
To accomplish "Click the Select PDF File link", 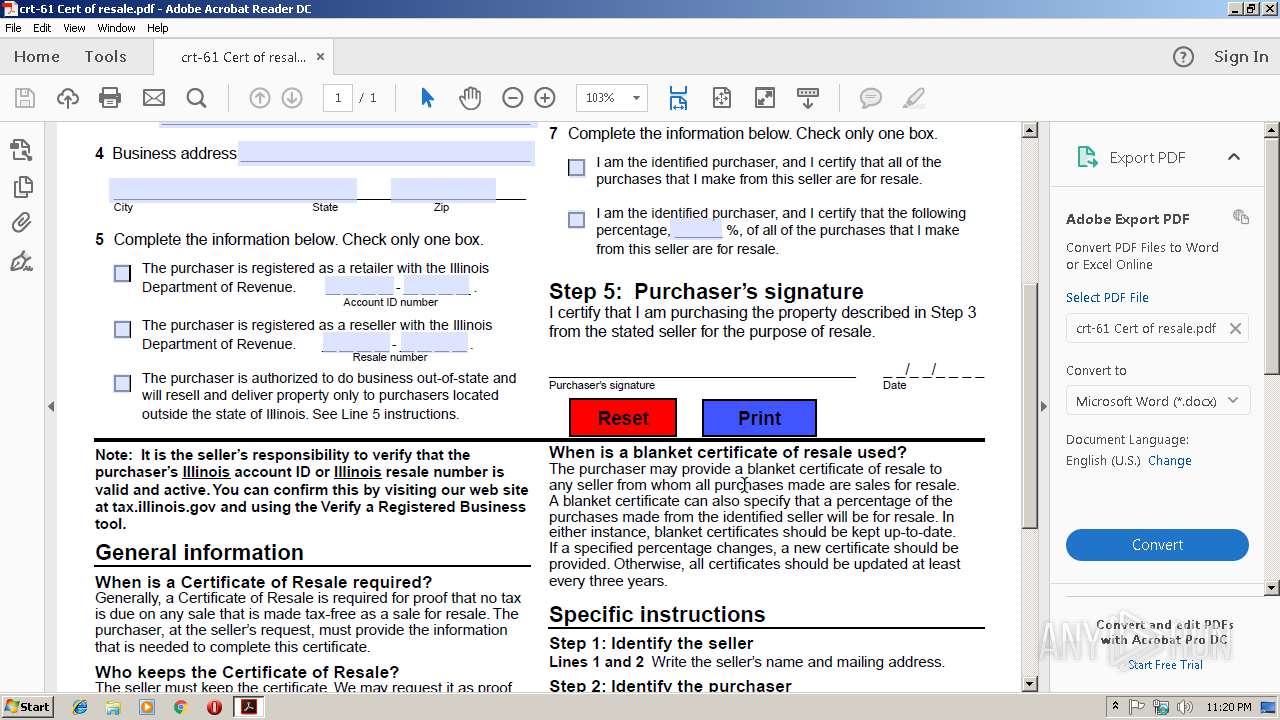I will pyautogui.click(x=1107, y=298).
